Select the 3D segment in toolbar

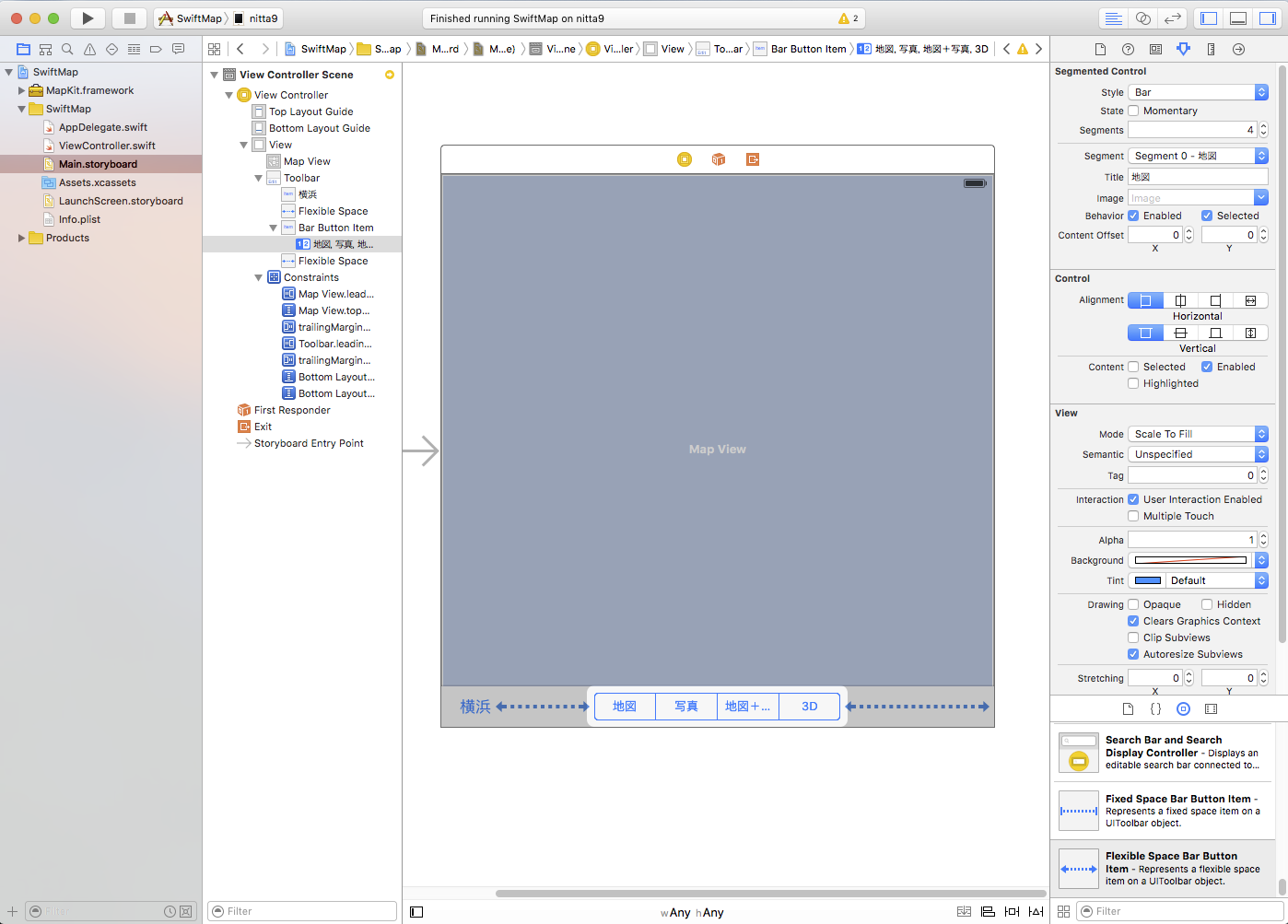[x=809, y=707]
